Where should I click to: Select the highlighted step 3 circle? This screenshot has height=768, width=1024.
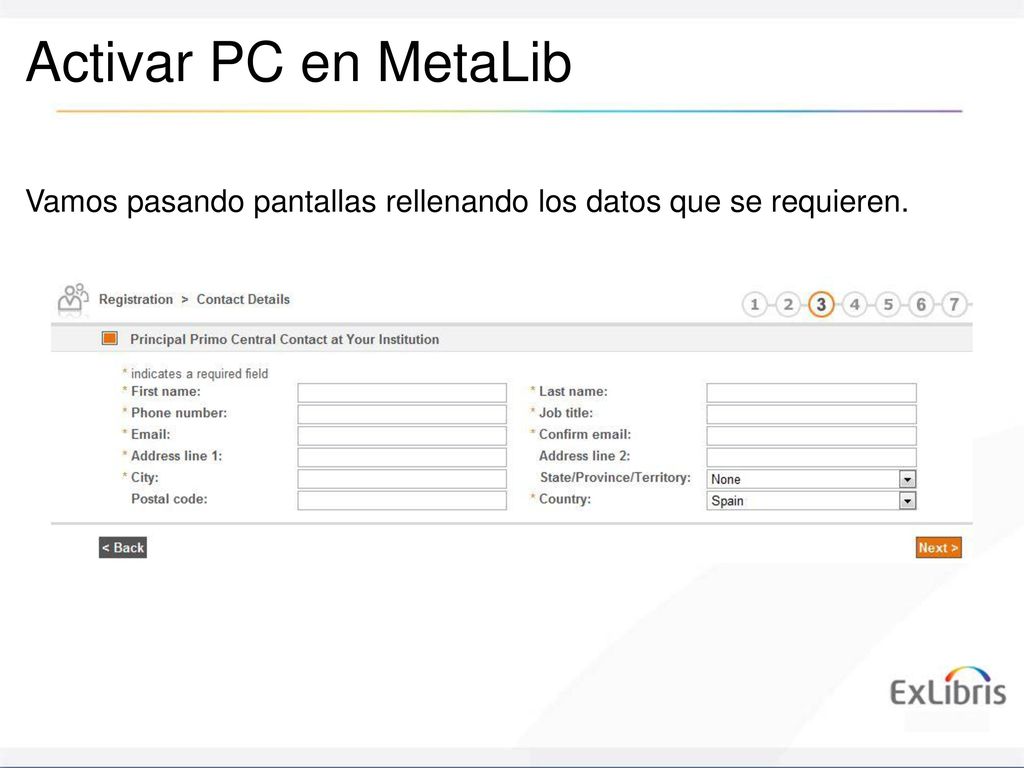click(x=821, y=304)
